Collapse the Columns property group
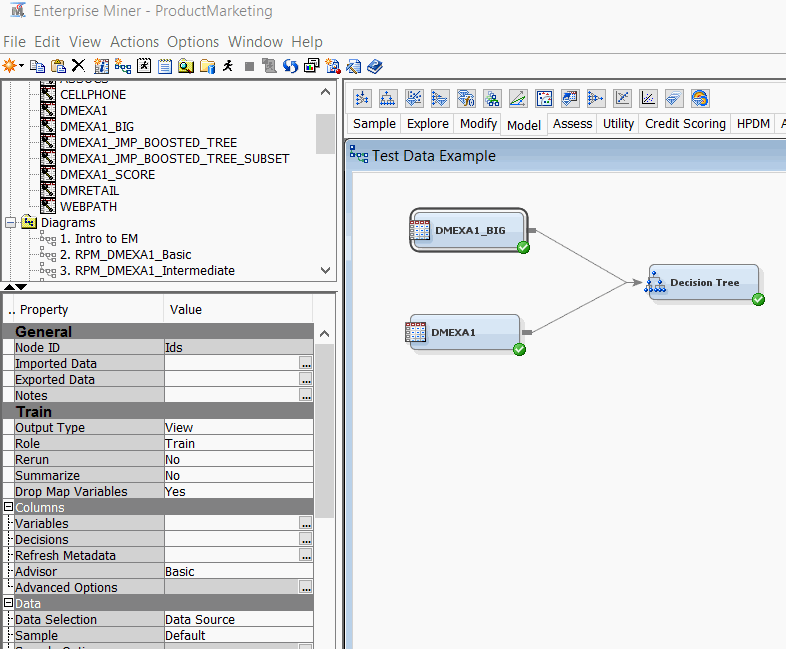Image resolution: width=786 pixels, height=649 pixels. pyautogui.click(x=8, y=508)
